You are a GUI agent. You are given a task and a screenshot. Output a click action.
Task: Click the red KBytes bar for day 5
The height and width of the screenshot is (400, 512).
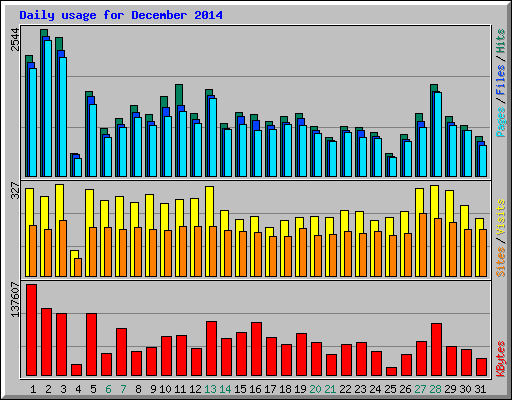pos(92,344)
